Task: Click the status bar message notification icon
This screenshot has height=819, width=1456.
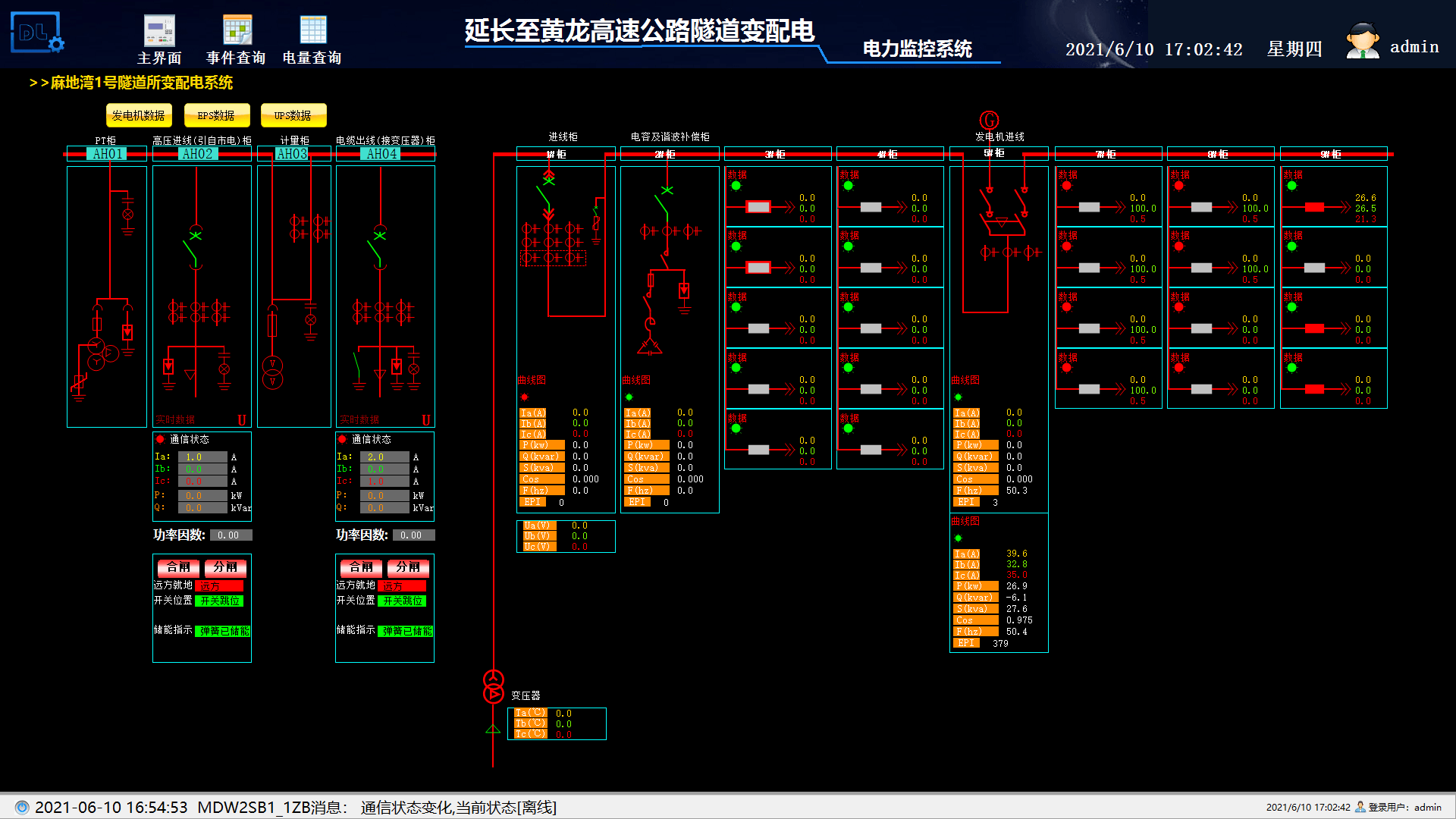Action: (x=22, y=807)
